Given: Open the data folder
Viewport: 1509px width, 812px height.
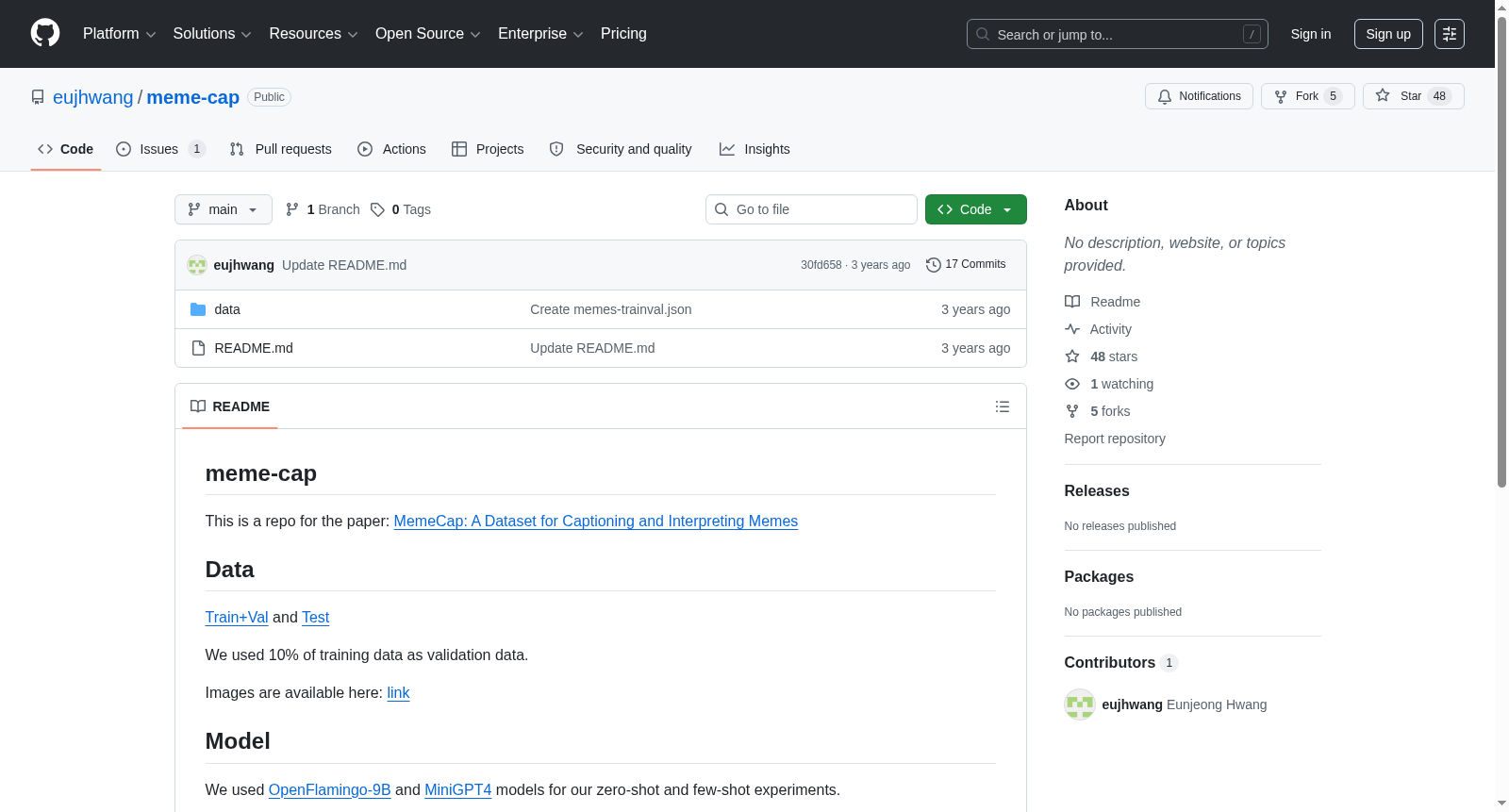Looking at the screenshot, I should point(227,309).
